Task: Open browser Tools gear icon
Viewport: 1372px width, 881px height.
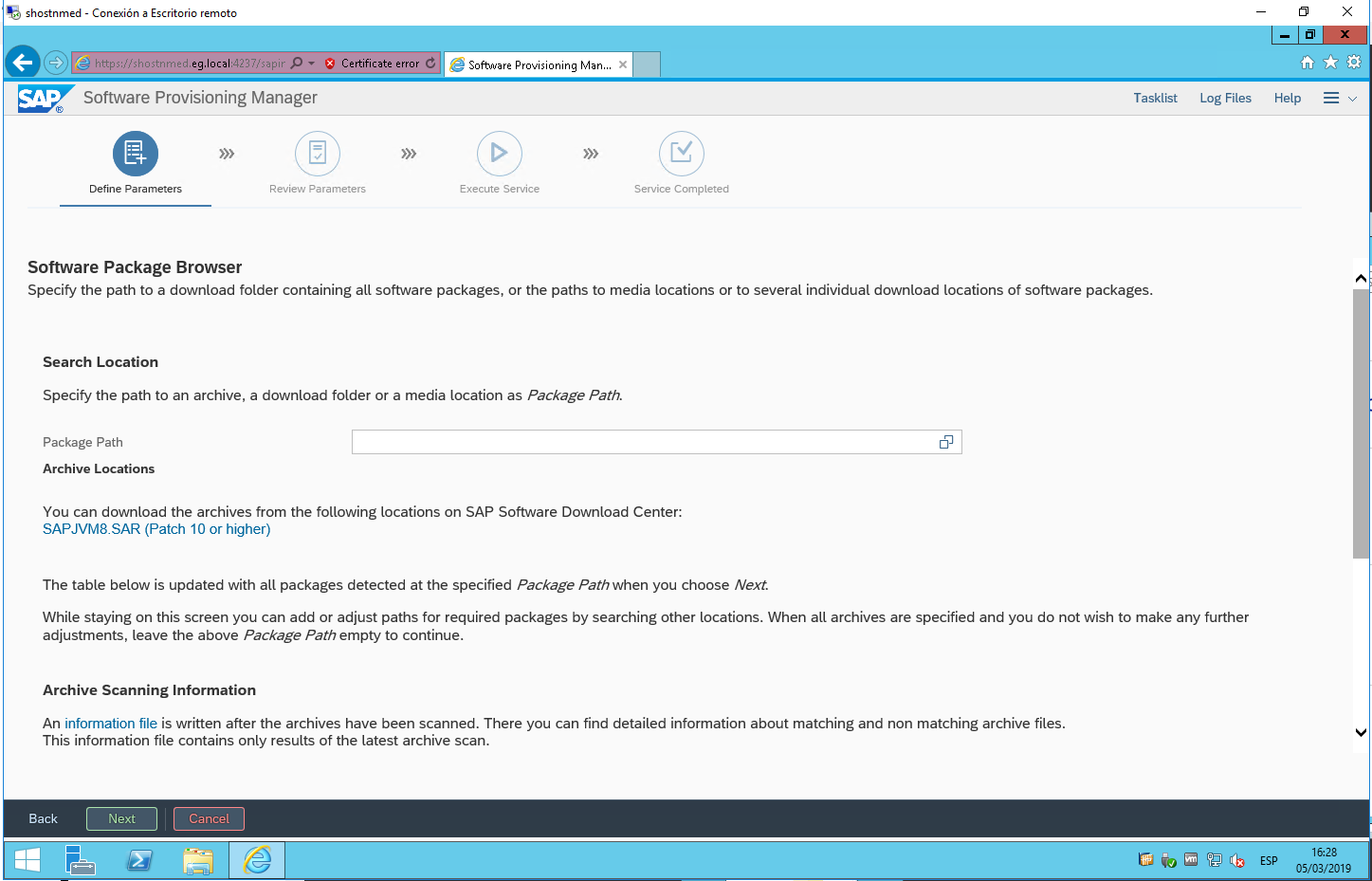Action: tap(1354, 63)
